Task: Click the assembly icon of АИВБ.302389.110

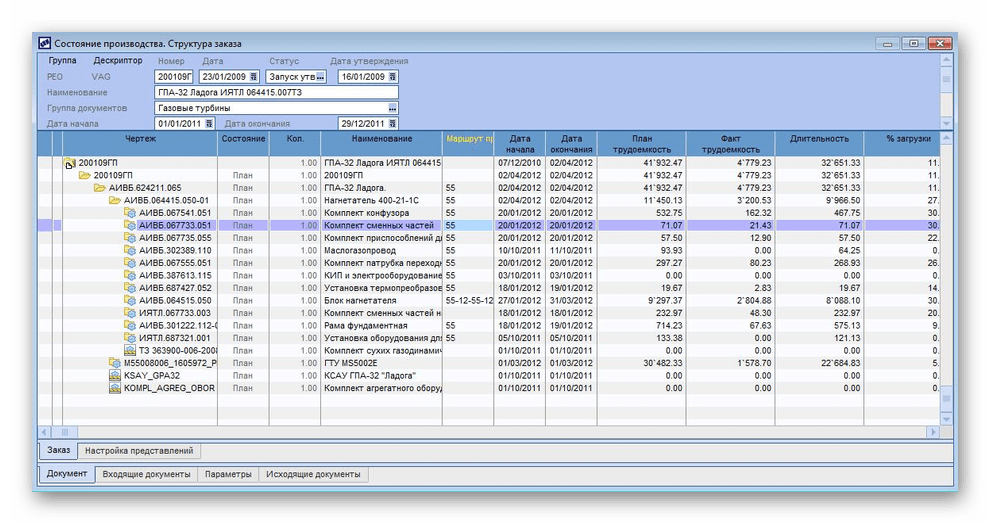Action: [130, 251]
